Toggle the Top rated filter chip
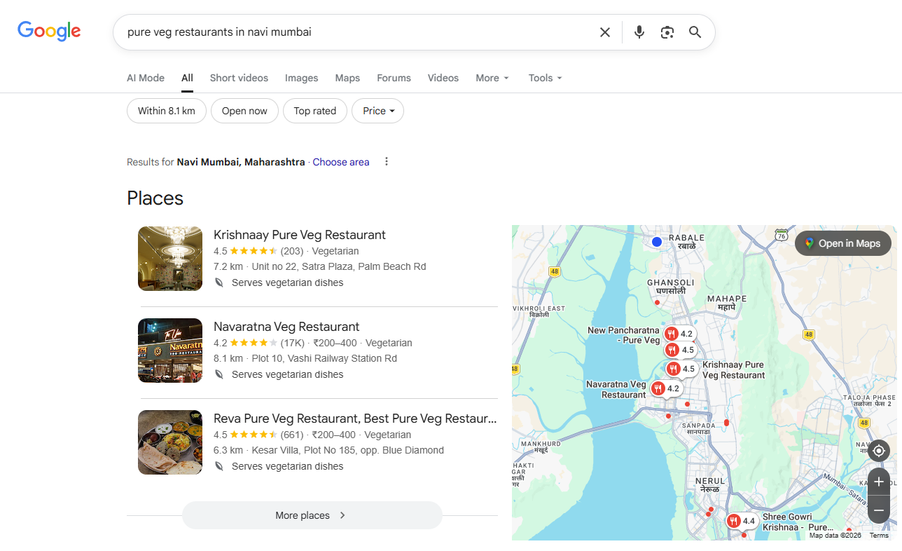Screen dimensions: 902x551 [315, 111]
